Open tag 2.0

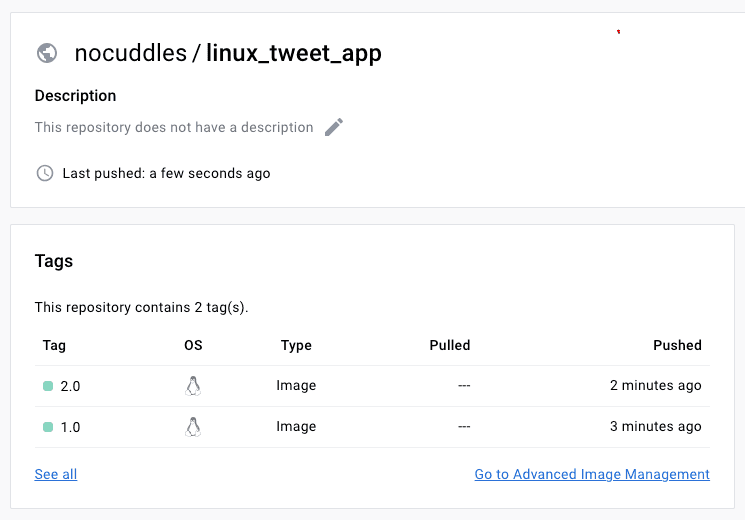click(x=70, y=386)
